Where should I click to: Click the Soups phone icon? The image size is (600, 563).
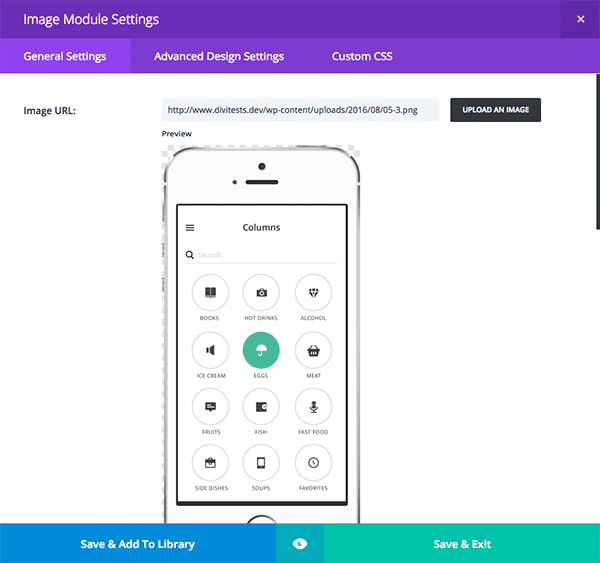[x=262, y=463]
